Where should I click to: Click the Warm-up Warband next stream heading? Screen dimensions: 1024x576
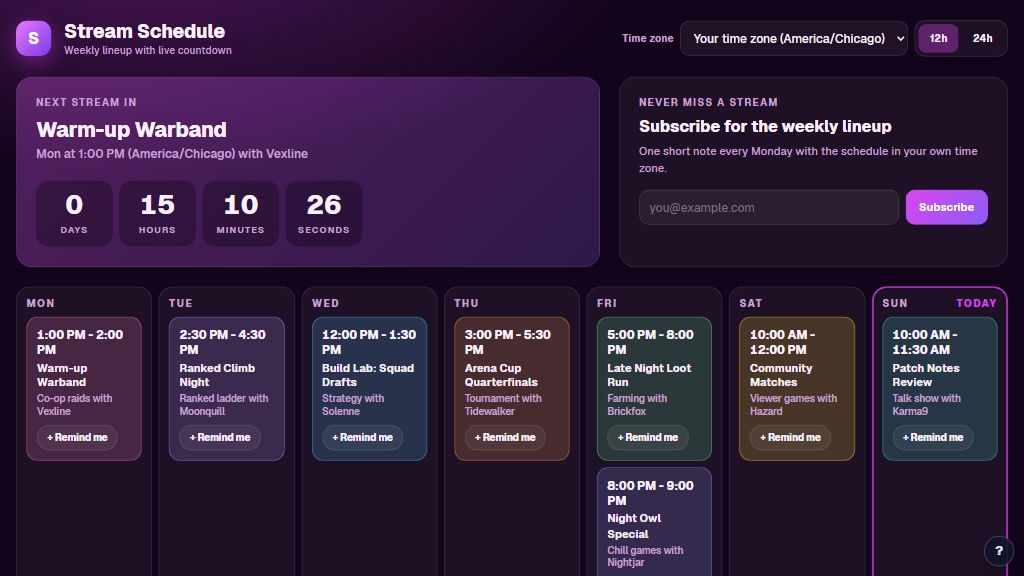[x=131, y=129]
